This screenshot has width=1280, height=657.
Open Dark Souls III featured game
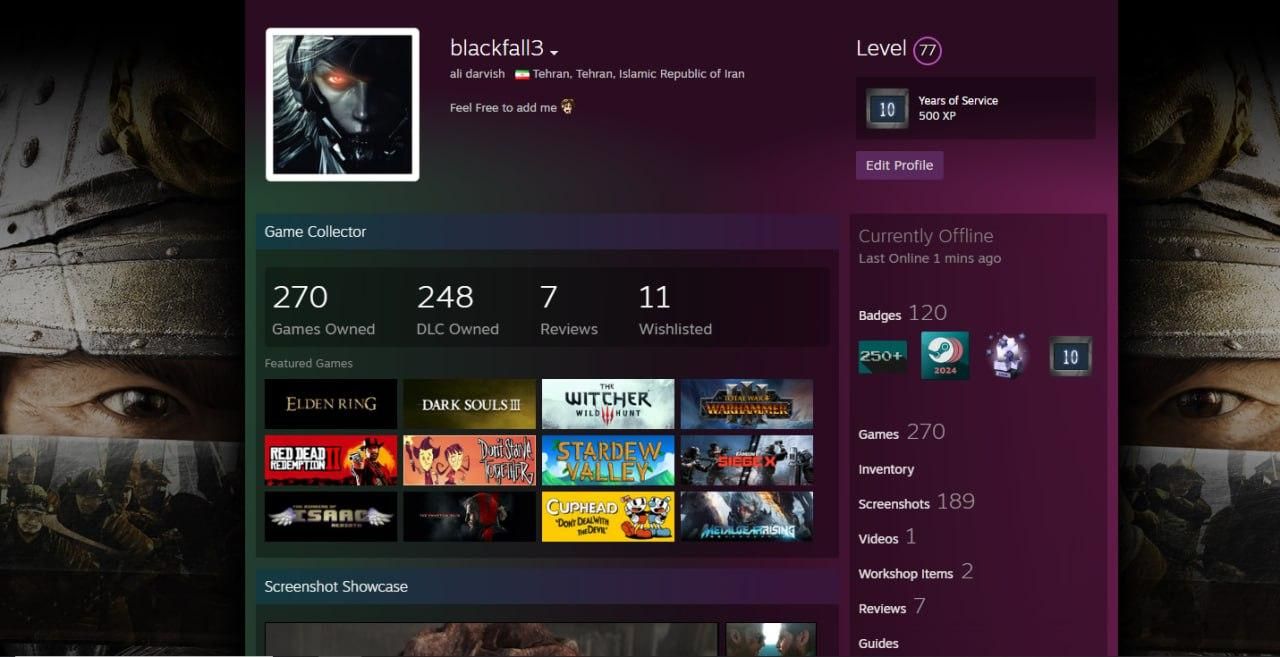[x=470, y=404]
